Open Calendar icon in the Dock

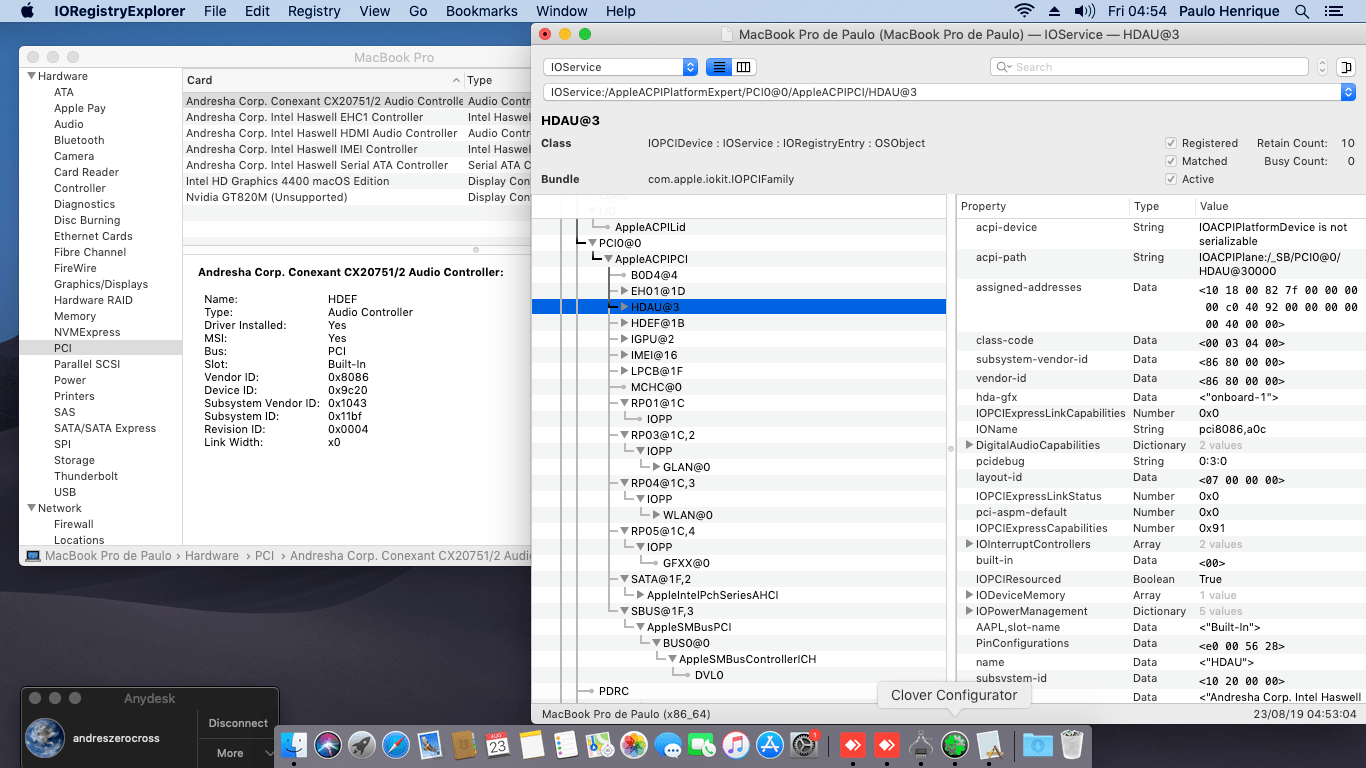[x=498, y=745]
